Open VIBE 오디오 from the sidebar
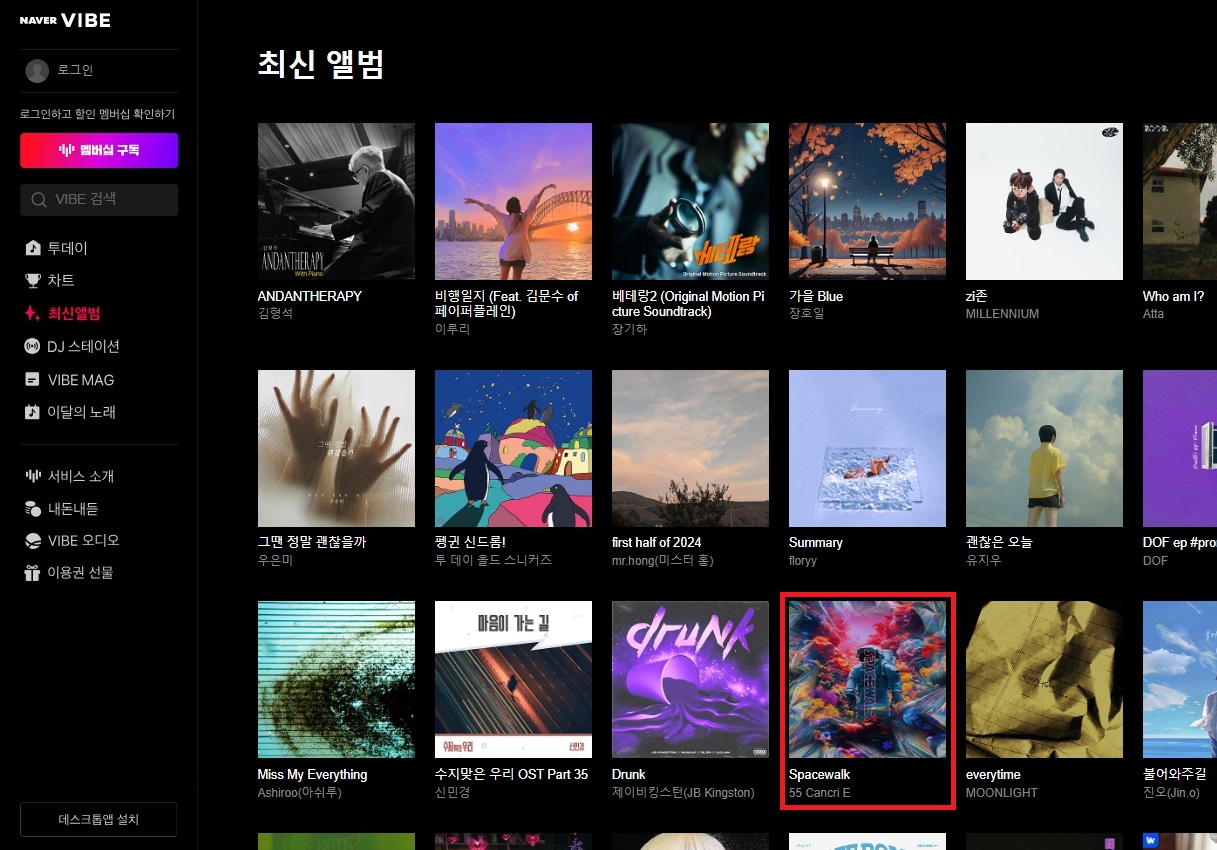Viewport: 1217px width, 850px height. 83,540
